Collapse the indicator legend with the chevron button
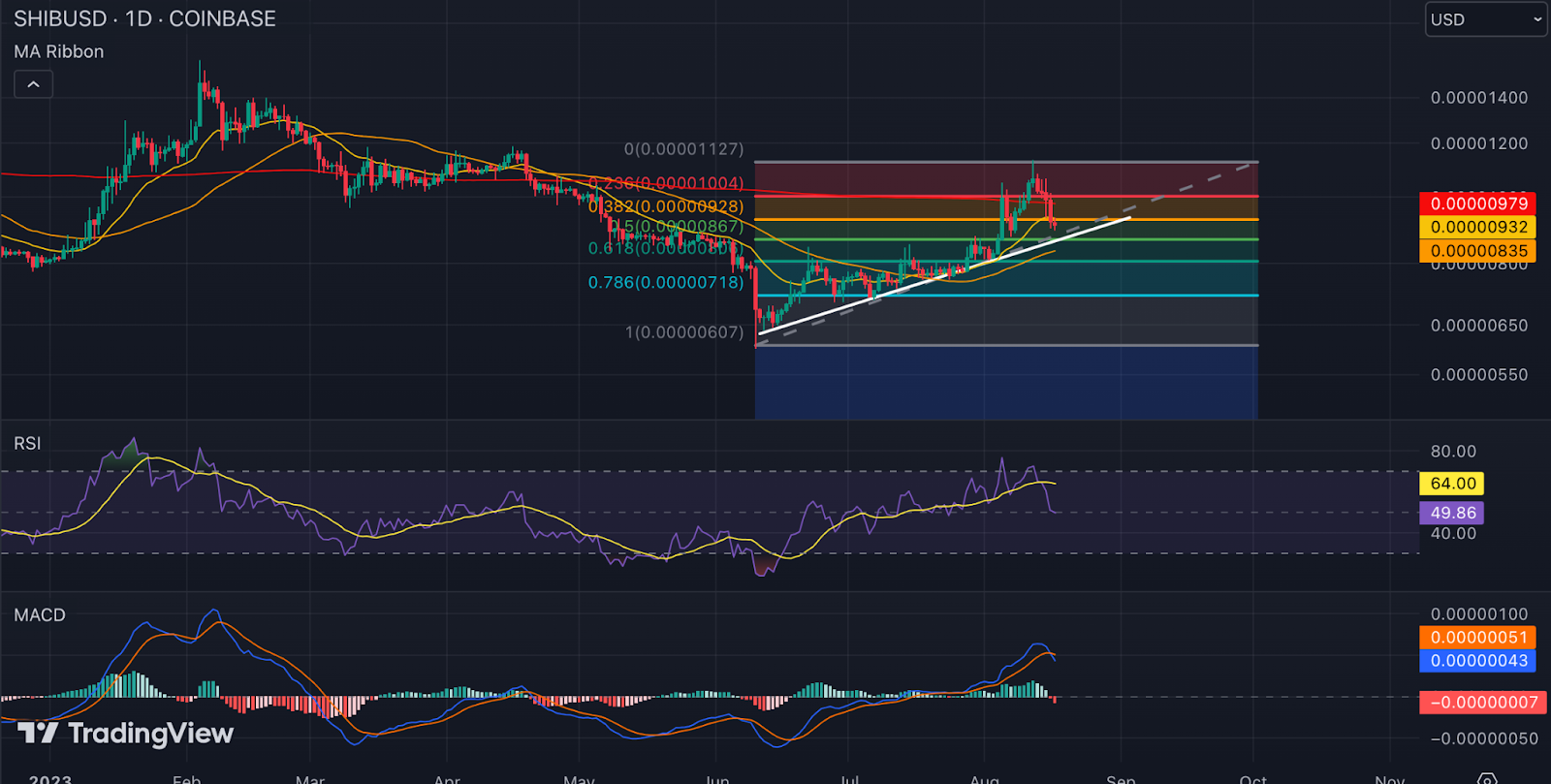Screen dimensions: 1551x784 point(33,84)
